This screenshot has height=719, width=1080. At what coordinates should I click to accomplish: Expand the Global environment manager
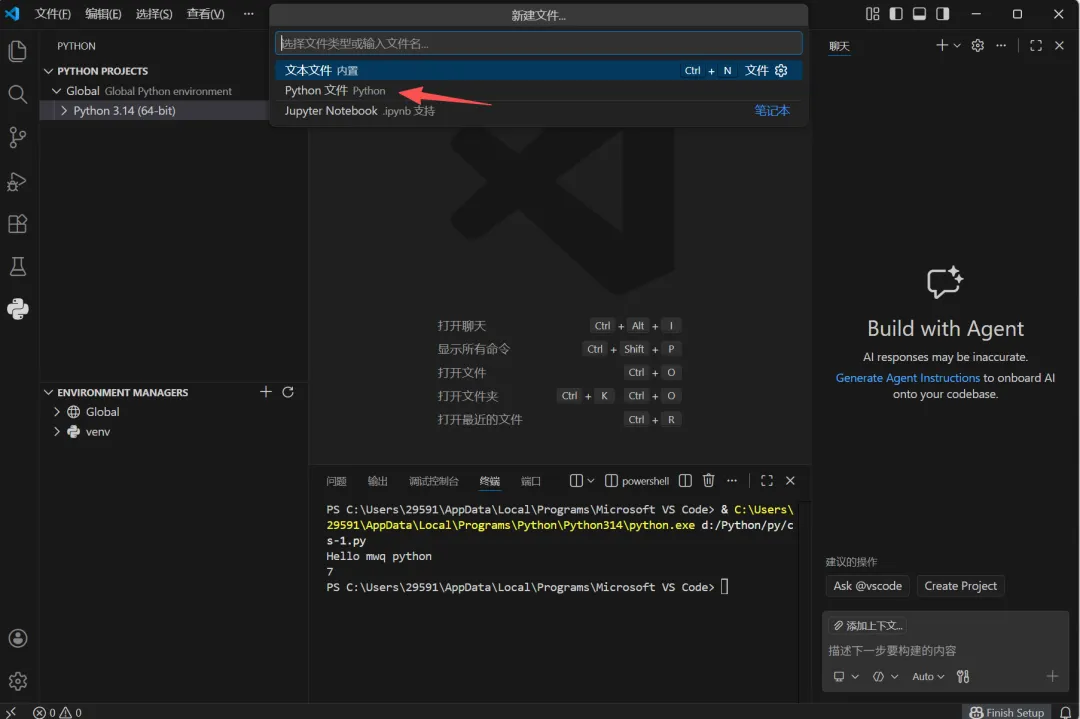[x=56, y=412]
